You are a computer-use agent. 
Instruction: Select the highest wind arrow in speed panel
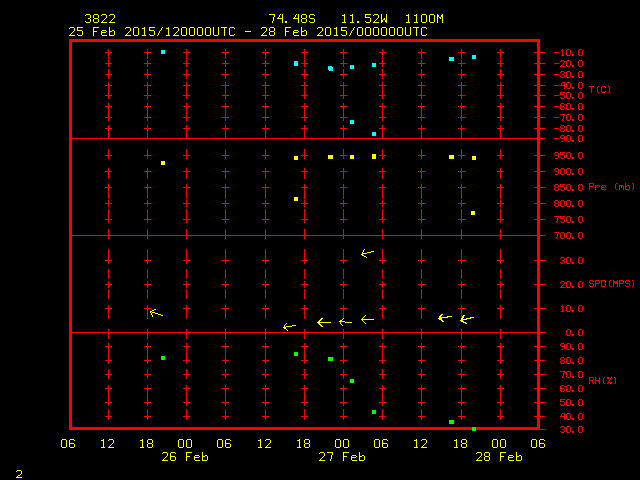367,253
